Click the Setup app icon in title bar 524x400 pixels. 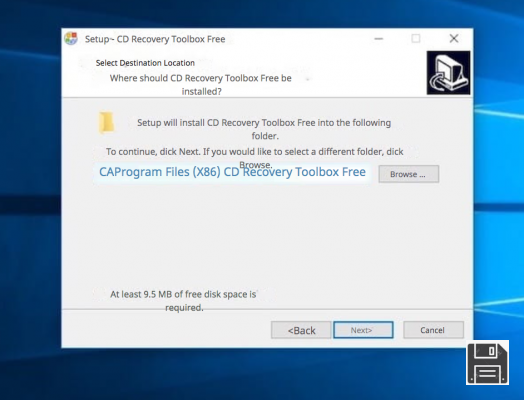coord(71,39)
